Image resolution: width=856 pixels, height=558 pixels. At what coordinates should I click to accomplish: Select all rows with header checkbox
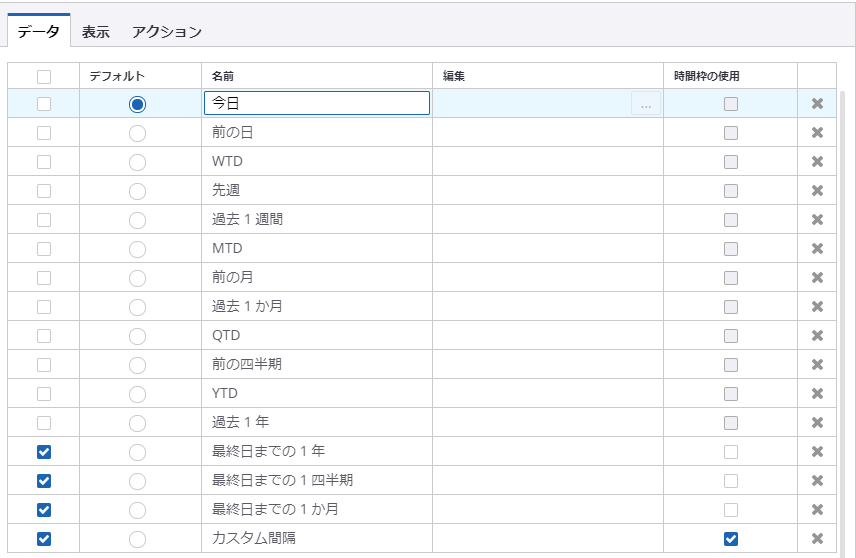click(x=43, y=76)
